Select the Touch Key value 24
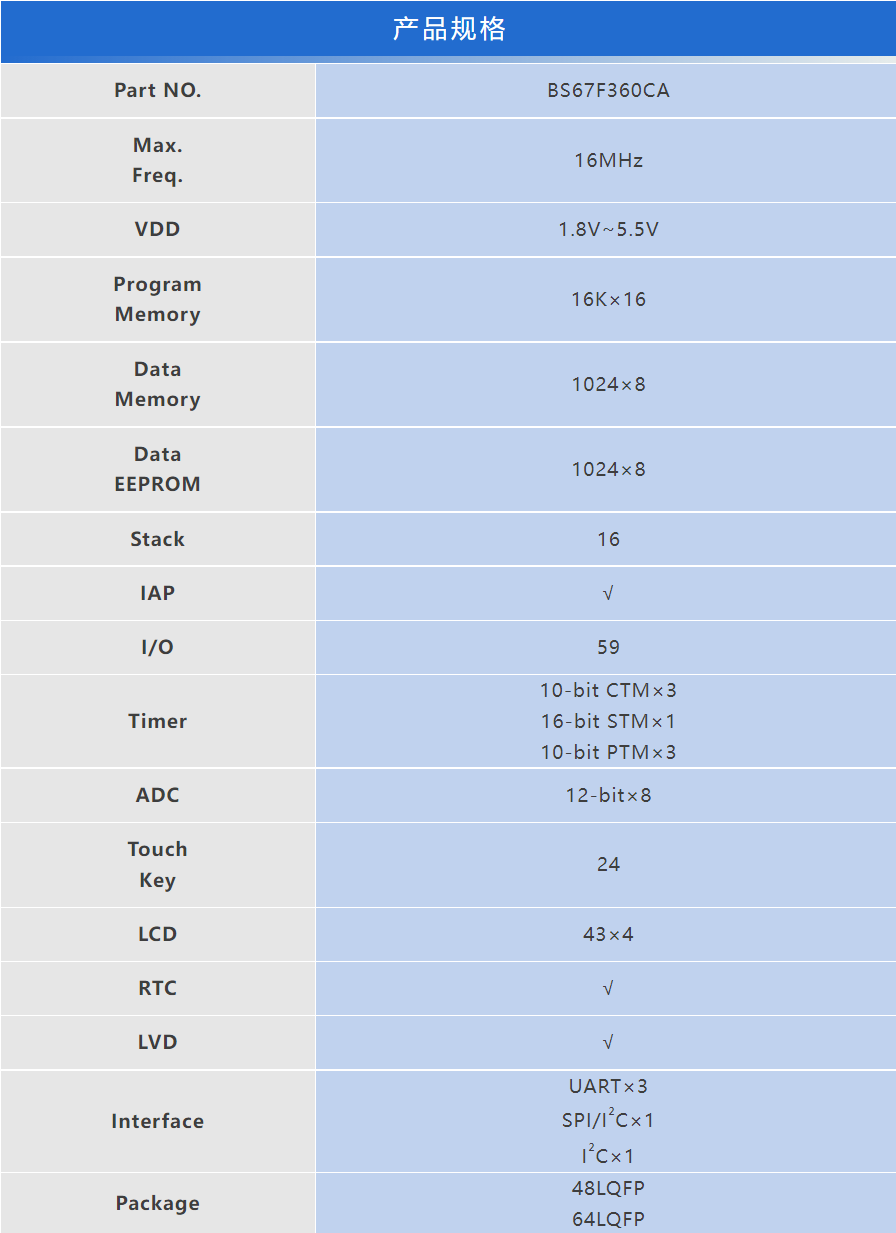This screenshot has width=896, height=1233. point(608,864)
